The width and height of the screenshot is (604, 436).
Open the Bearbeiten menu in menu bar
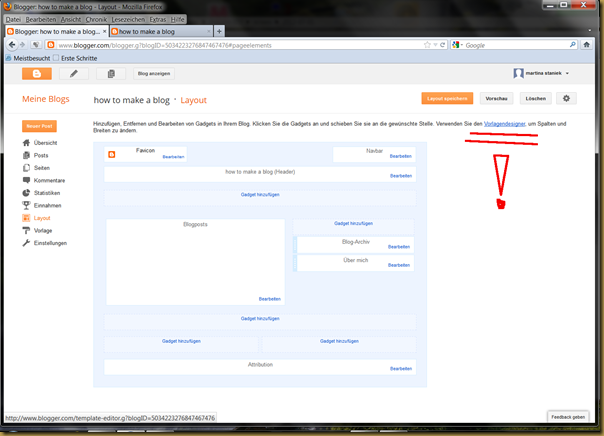(x=41, y=19)
